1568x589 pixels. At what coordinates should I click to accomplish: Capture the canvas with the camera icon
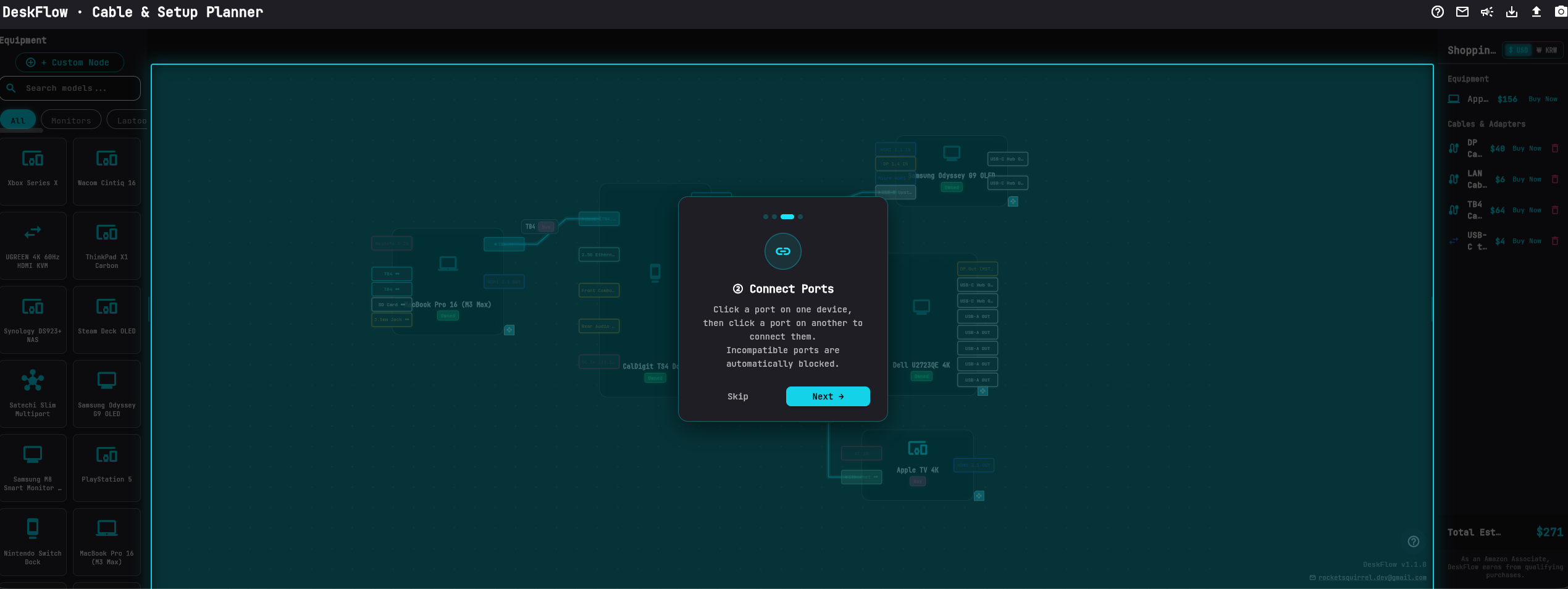[x=1561, y=12]
